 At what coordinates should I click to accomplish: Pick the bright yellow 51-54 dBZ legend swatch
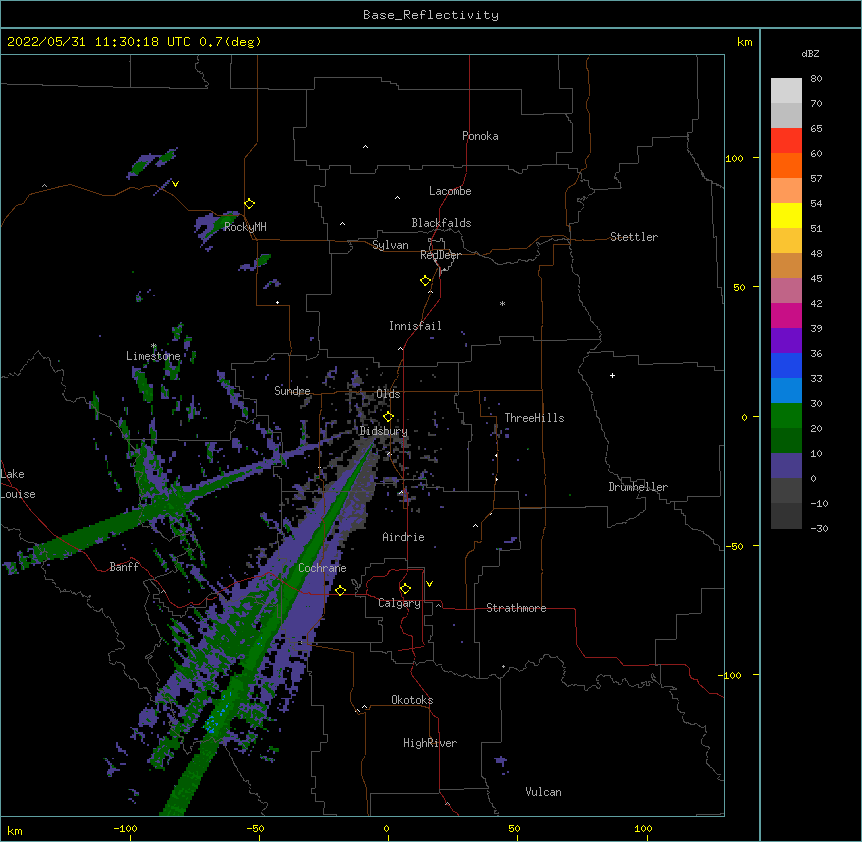click(x=786, y=215)
